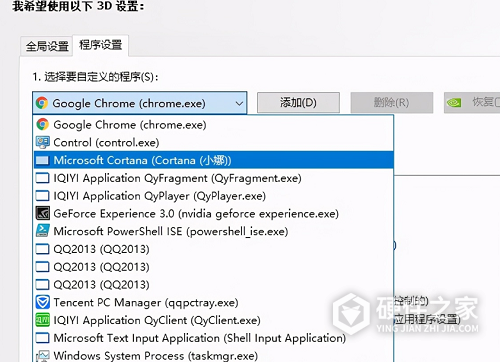Viewport: 500px width, 362px height.
Task: Select Microsoft Cortana (Cortana (小娜)) entry
Action: [x=213, y=160]
